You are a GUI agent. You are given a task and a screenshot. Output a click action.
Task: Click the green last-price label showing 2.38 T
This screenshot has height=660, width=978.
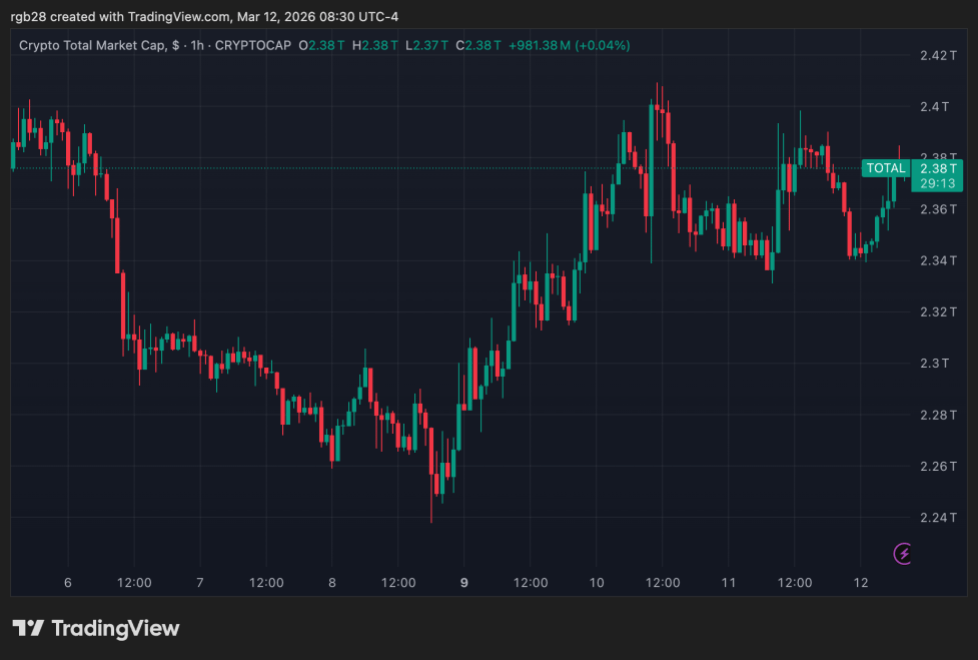(x=938, y=170)
